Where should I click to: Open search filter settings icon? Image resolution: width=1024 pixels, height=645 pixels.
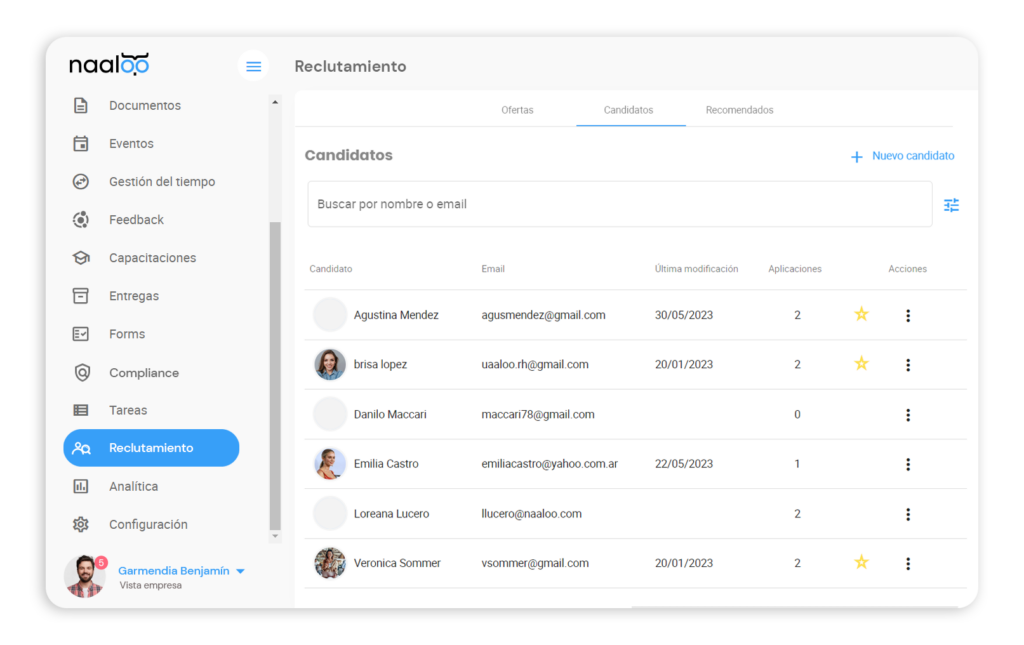click(x=952, y=205)
